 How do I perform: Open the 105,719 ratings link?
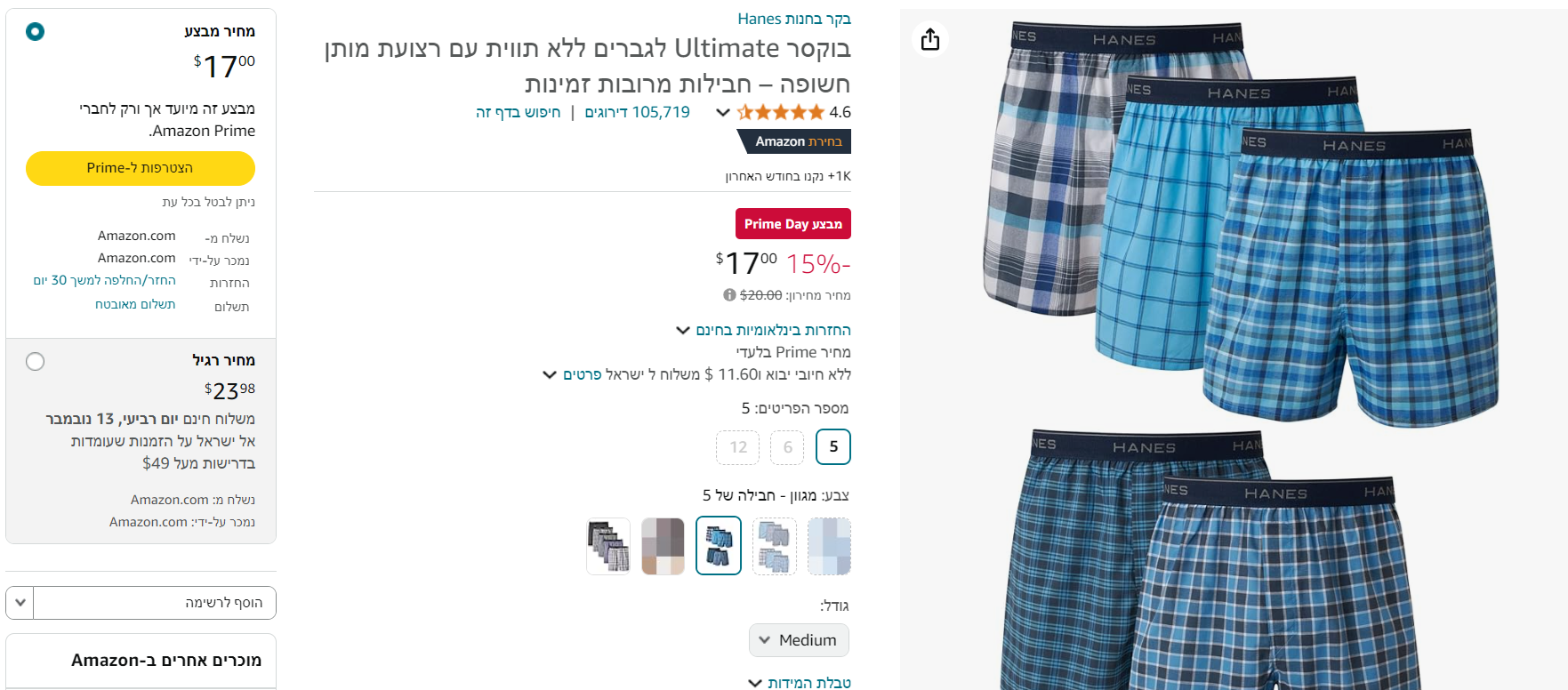click(x=637, y=112)
